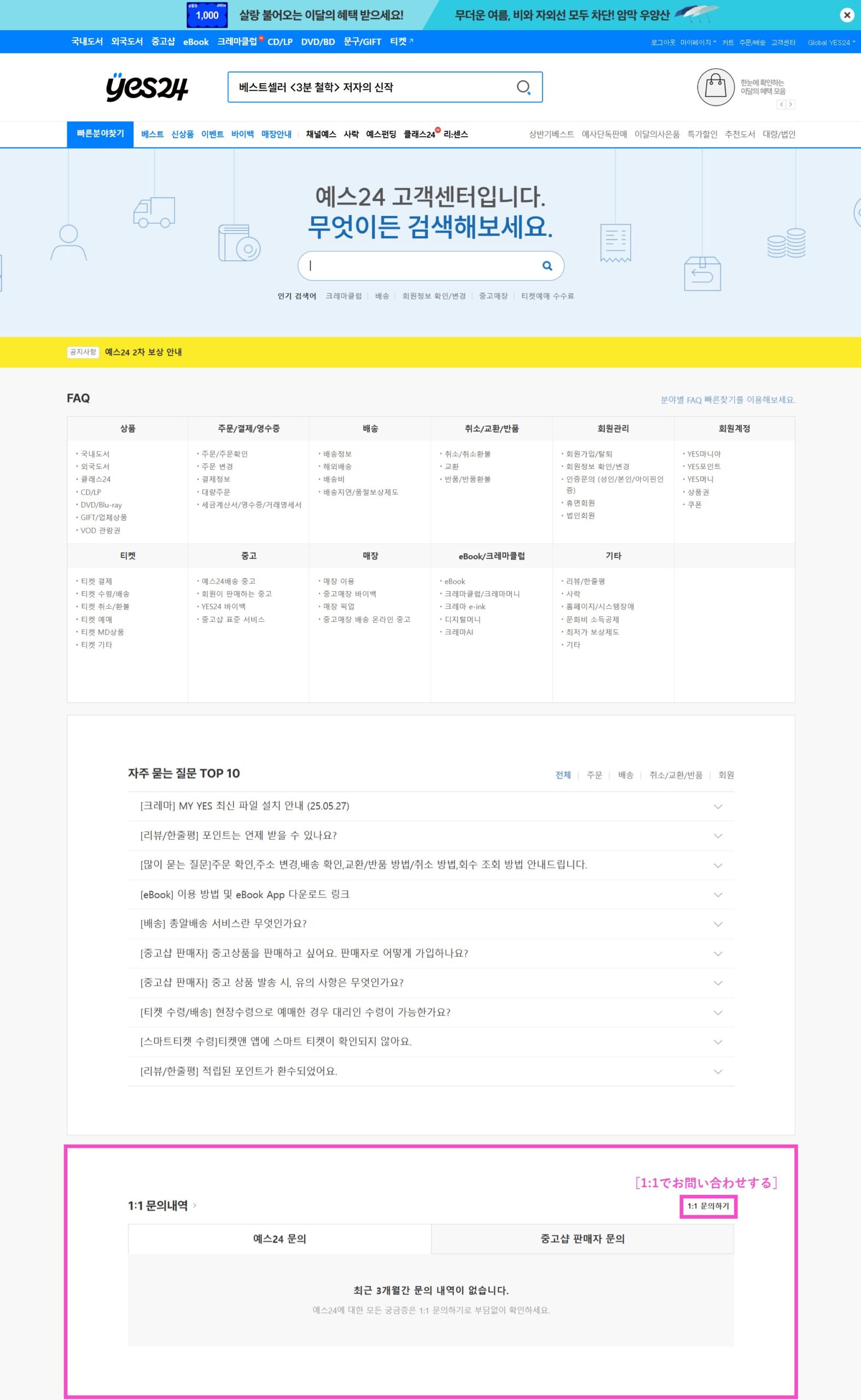Open FAQ item YES포인트

point(704,467)
